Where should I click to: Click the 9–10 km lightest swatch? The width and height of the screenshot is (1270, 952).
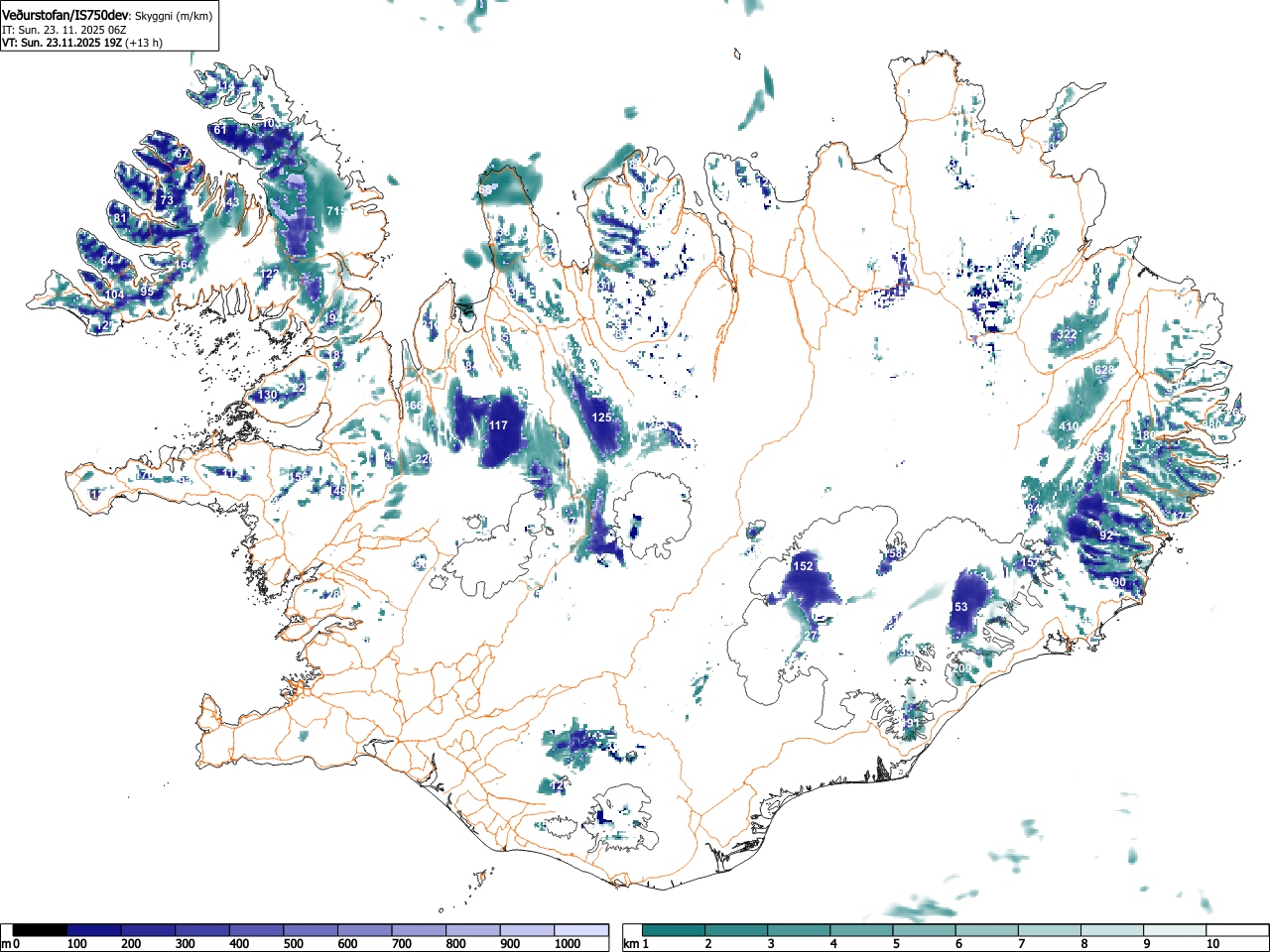(x=1175, y=930)
